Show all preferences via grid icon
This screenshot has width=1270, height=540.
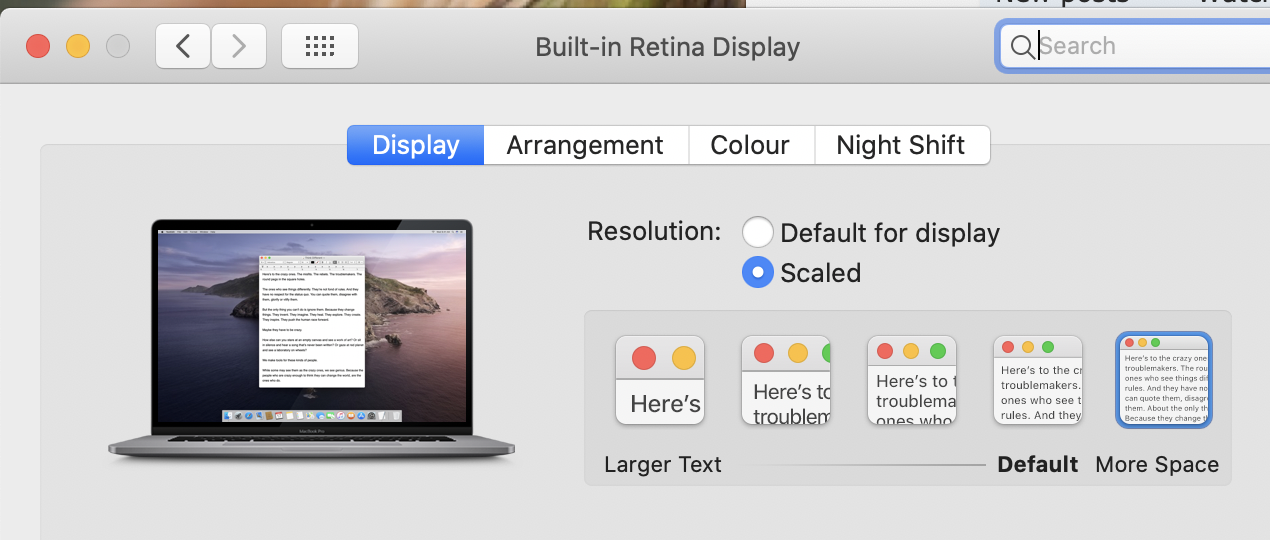[320, 46]
